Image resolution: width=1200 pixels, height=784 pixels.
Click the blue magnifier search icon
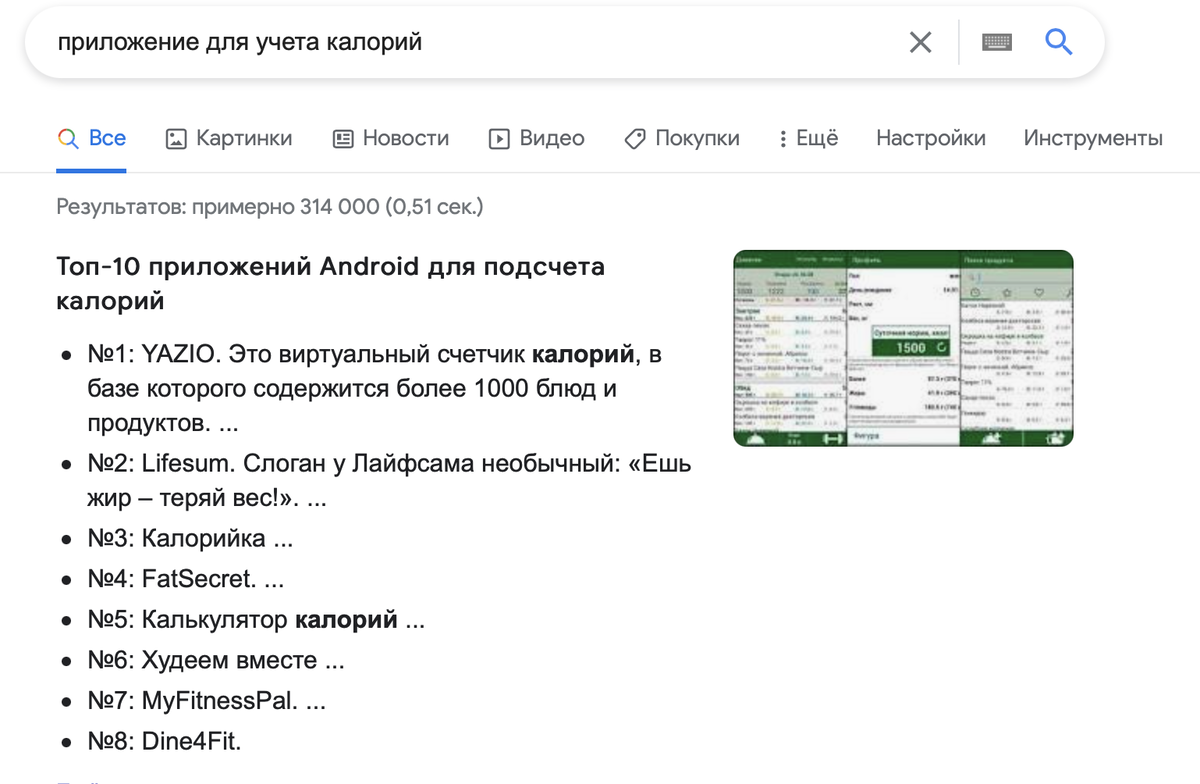point(1058,42)
